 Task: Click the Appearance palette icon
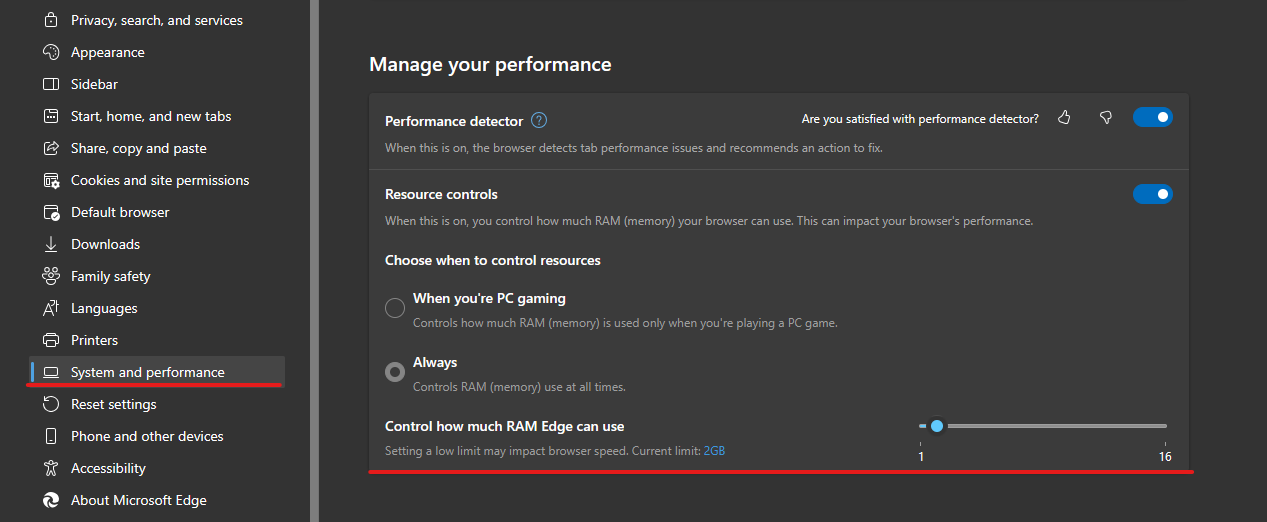click(52, 52)
